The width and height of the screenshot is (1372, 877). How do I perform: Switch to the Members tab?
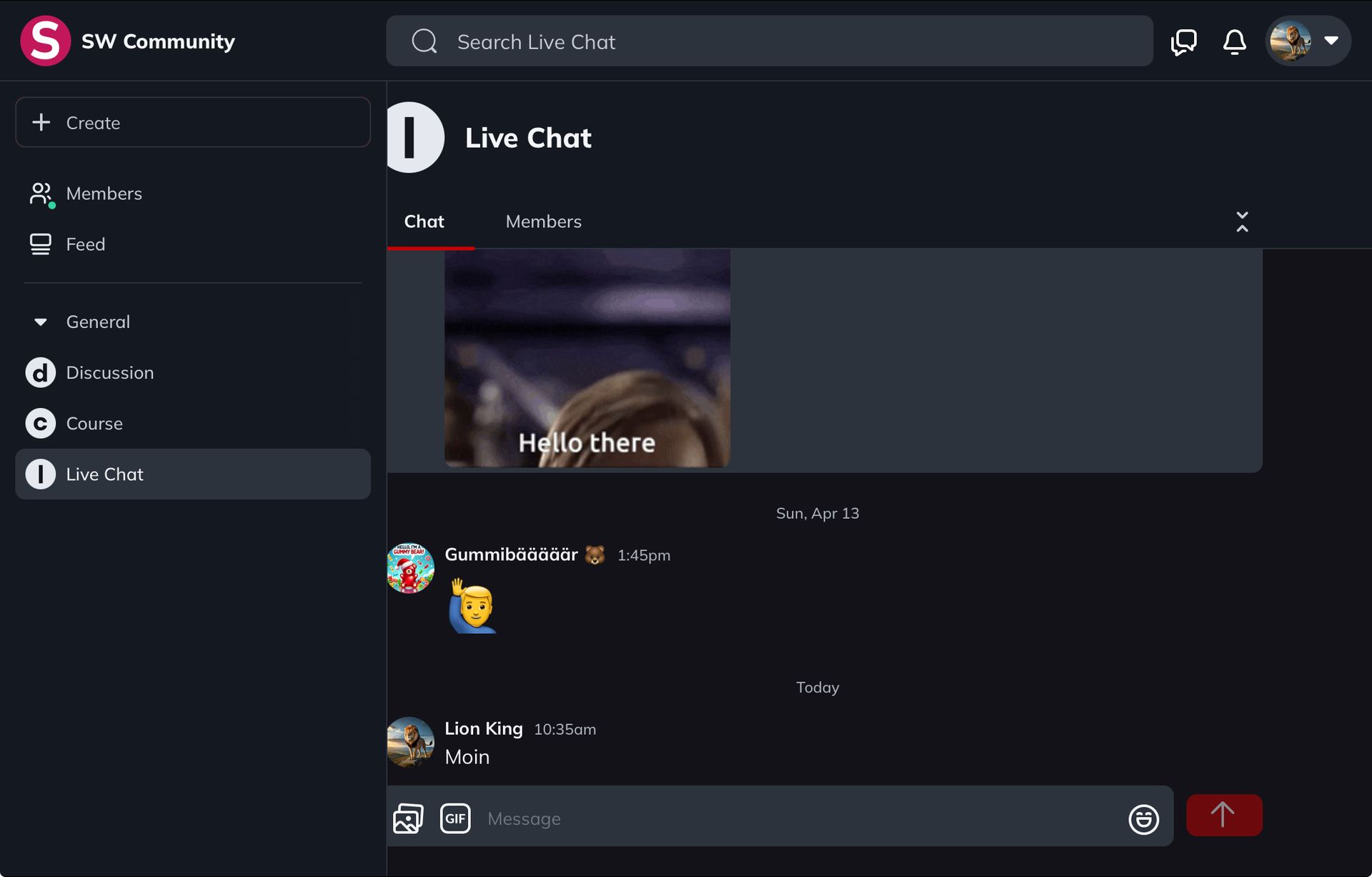point(543,222)
